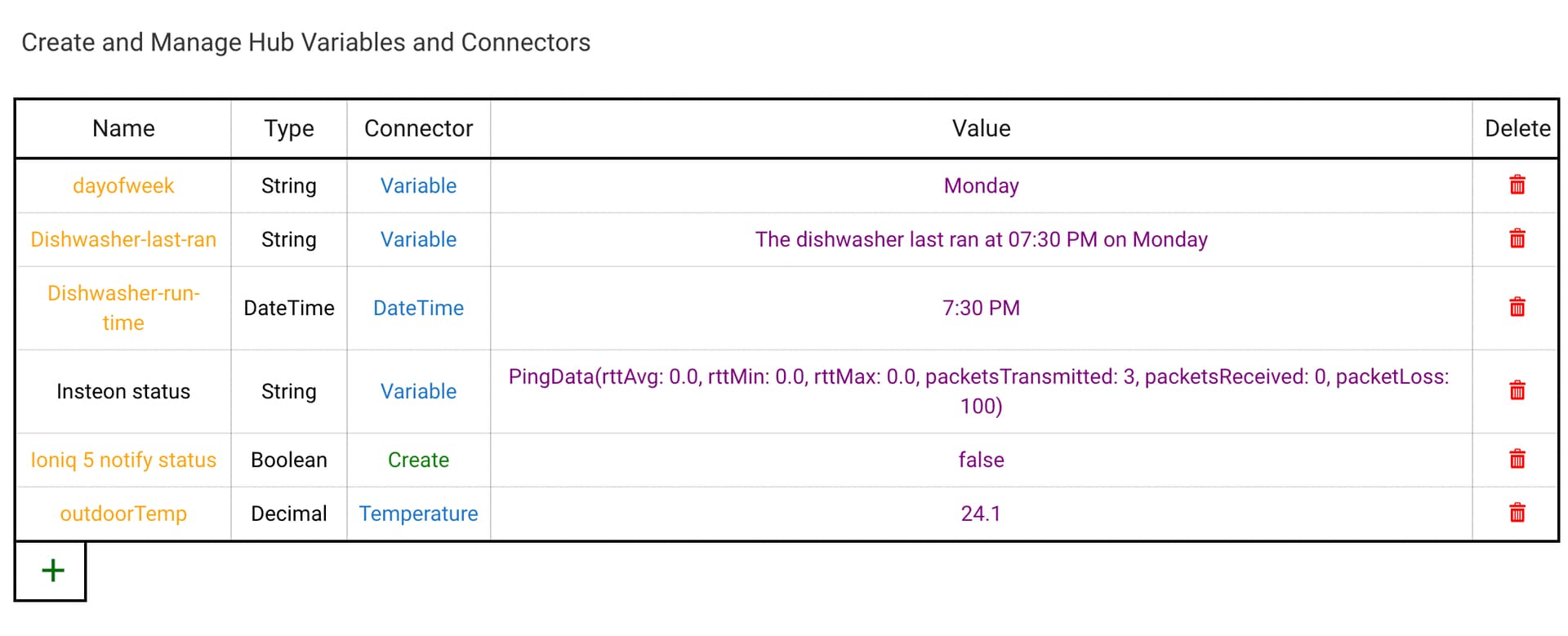
Task: Edit the outdoorTemp value 24.1
Action: 981,514
